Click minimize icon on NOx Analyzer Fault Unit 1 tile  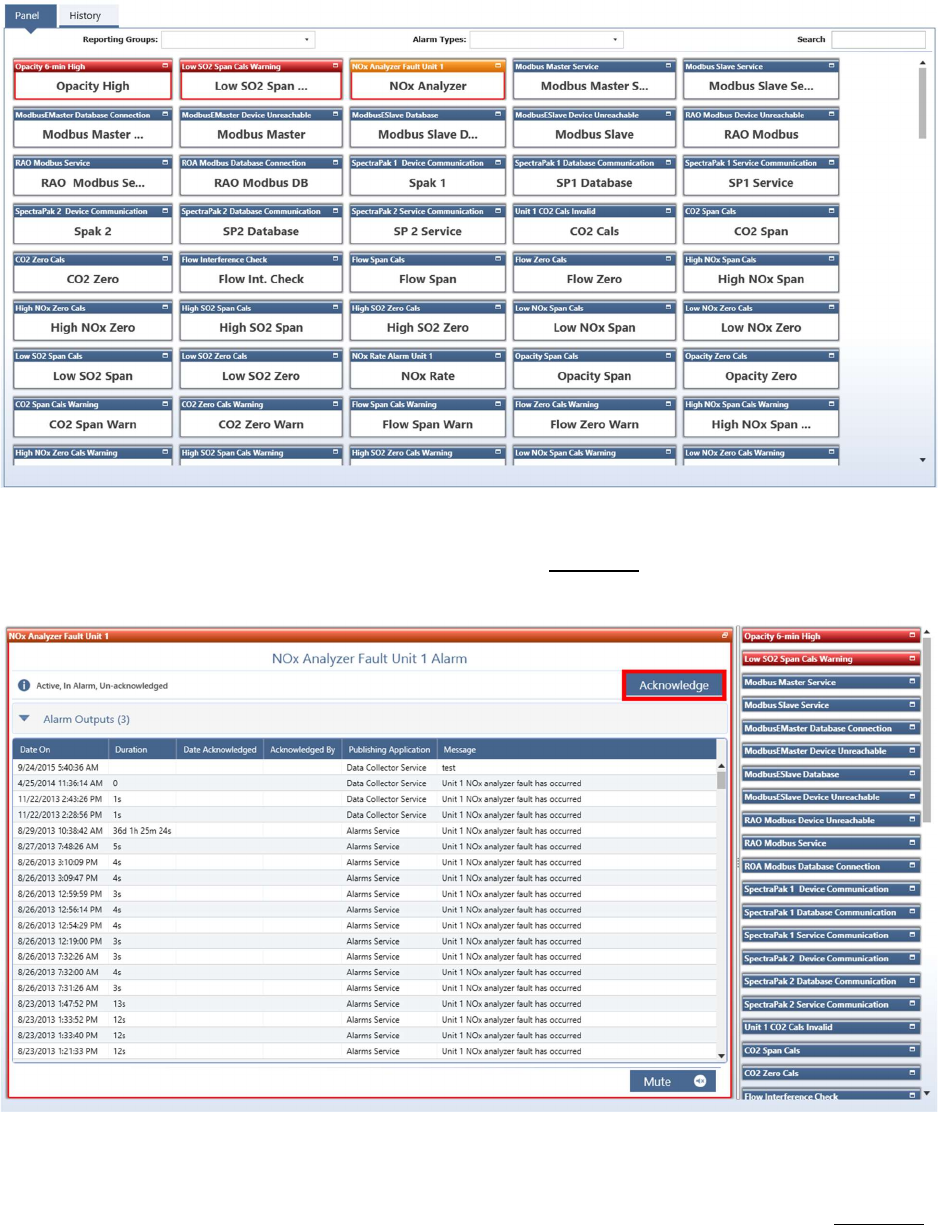(x=499, y=67)
